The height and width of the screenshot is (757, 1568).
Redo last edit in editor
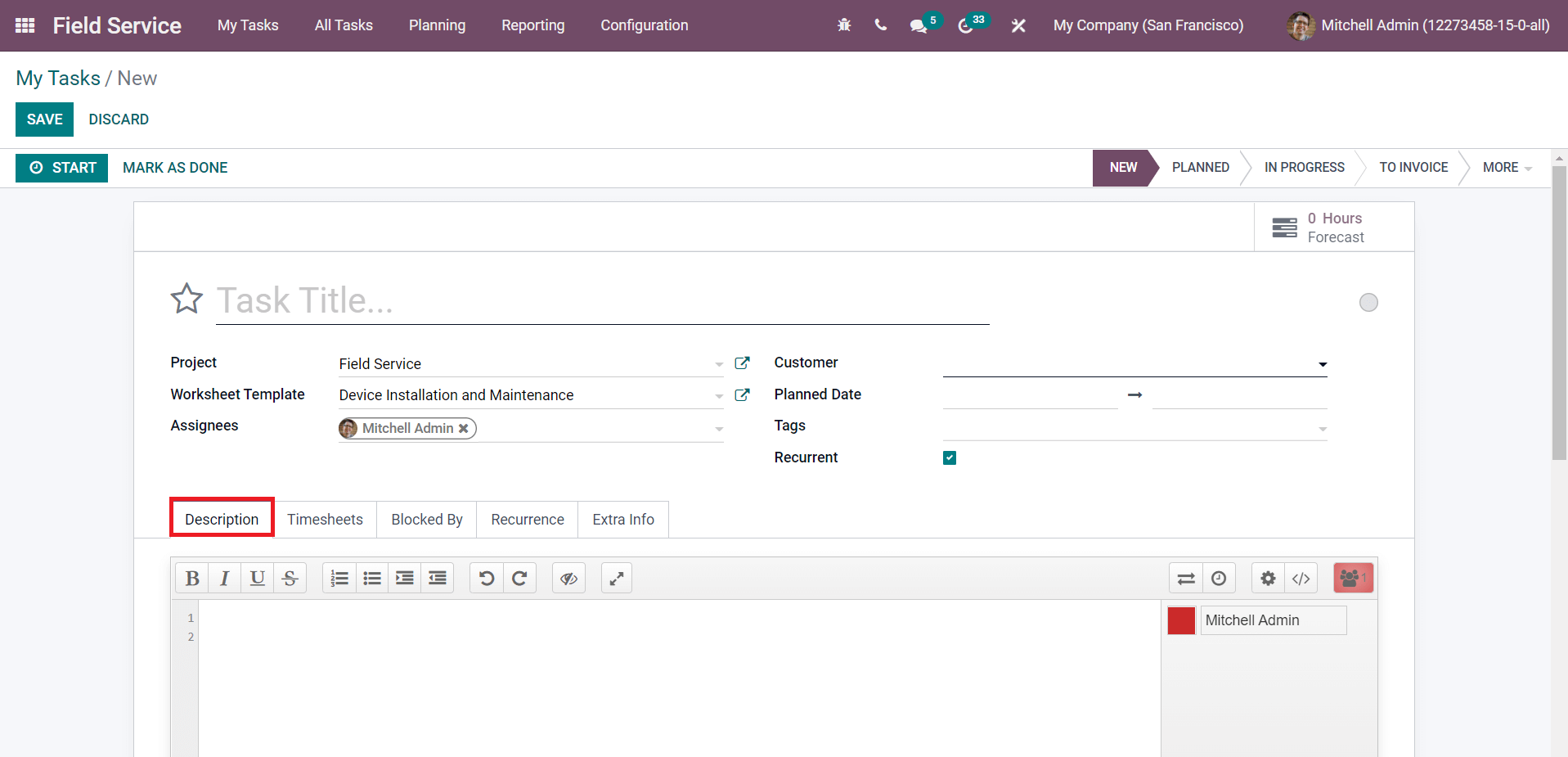519,578
